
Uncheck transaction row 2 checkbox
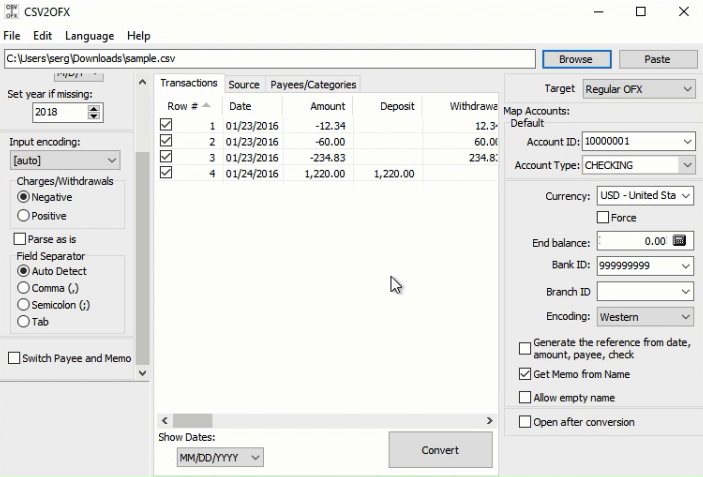pos(166,141)
